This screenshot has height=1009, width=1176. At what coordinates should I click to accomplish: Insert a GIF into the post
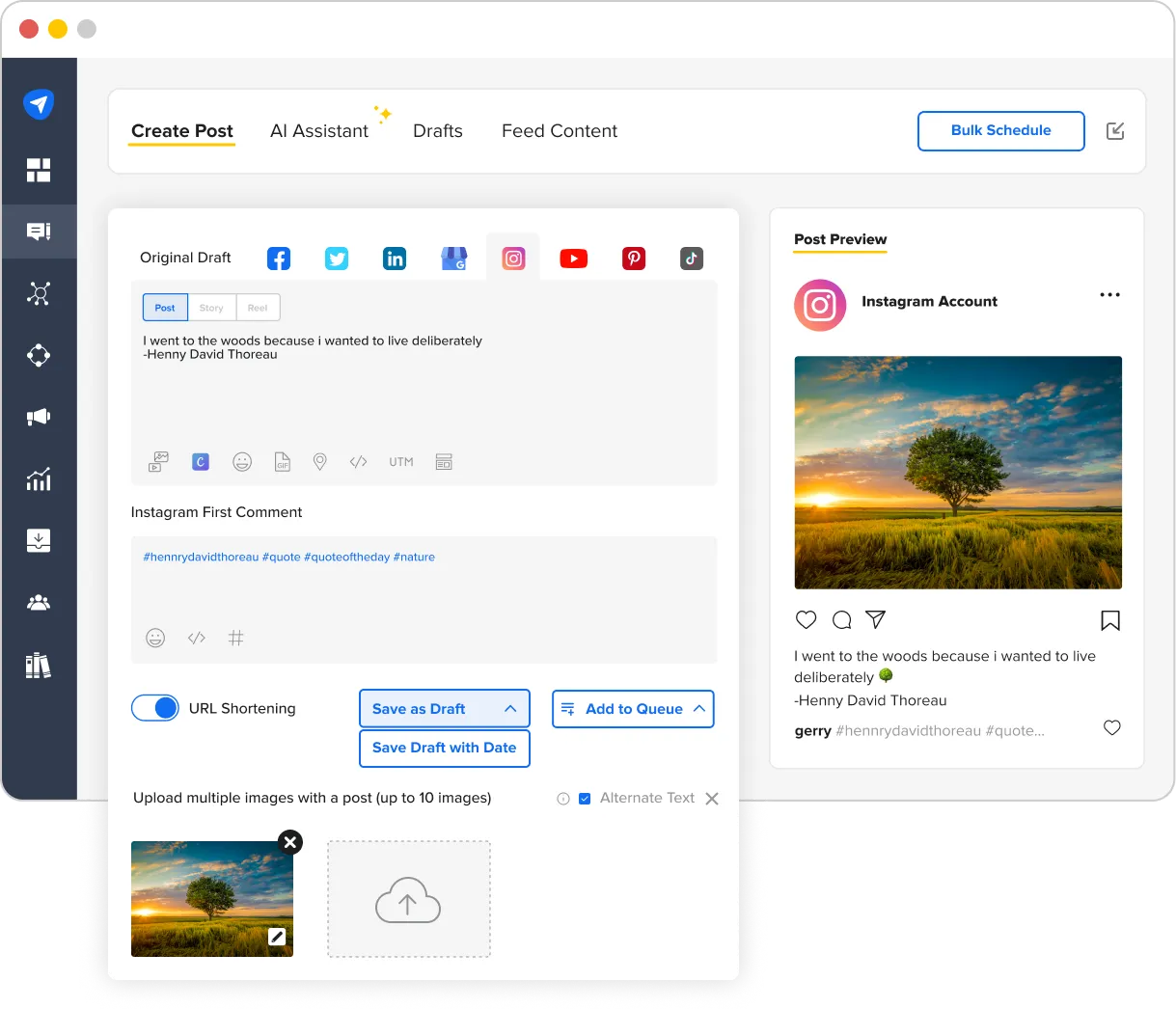281,461
